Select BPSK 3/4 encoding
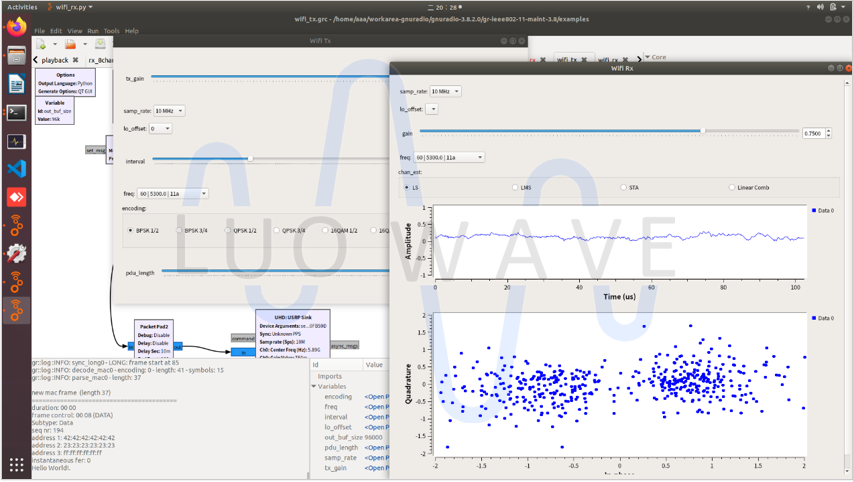 point(180,231)
